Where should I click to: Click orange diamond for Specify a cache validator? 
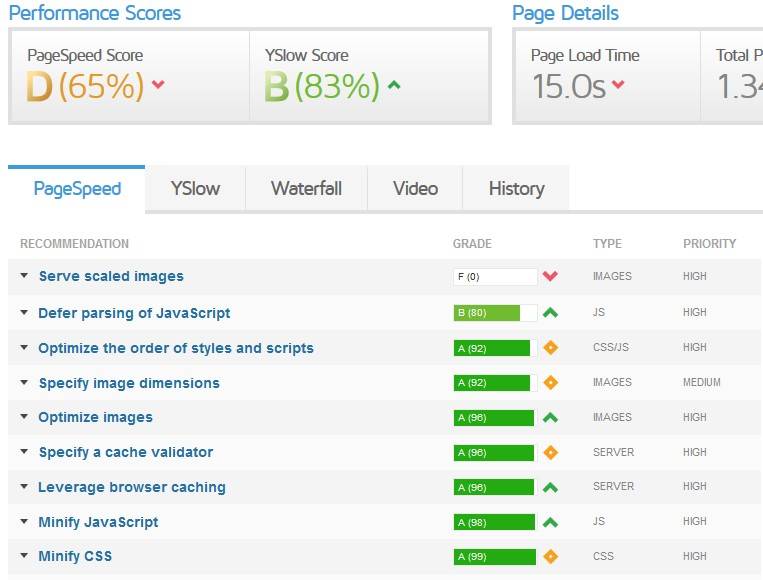(x=550, y=453)
